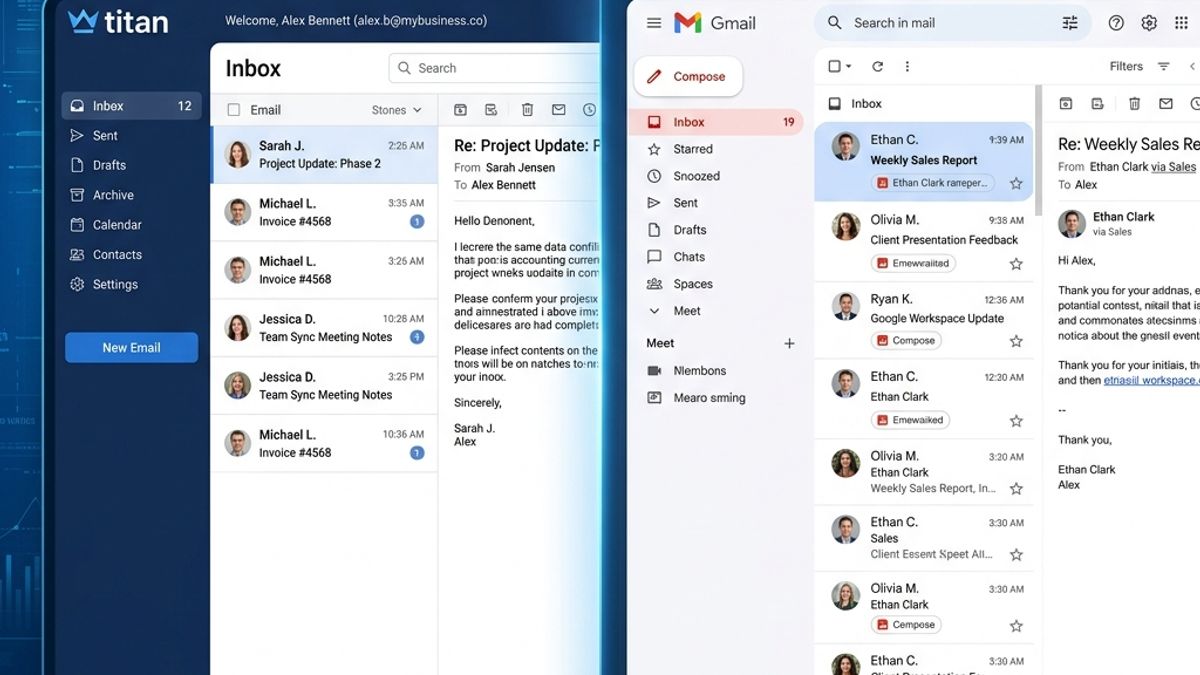Star the Olivia M. 3:30 AM email
This screenshot has width=1200, height=675.
pos(1016,626)
